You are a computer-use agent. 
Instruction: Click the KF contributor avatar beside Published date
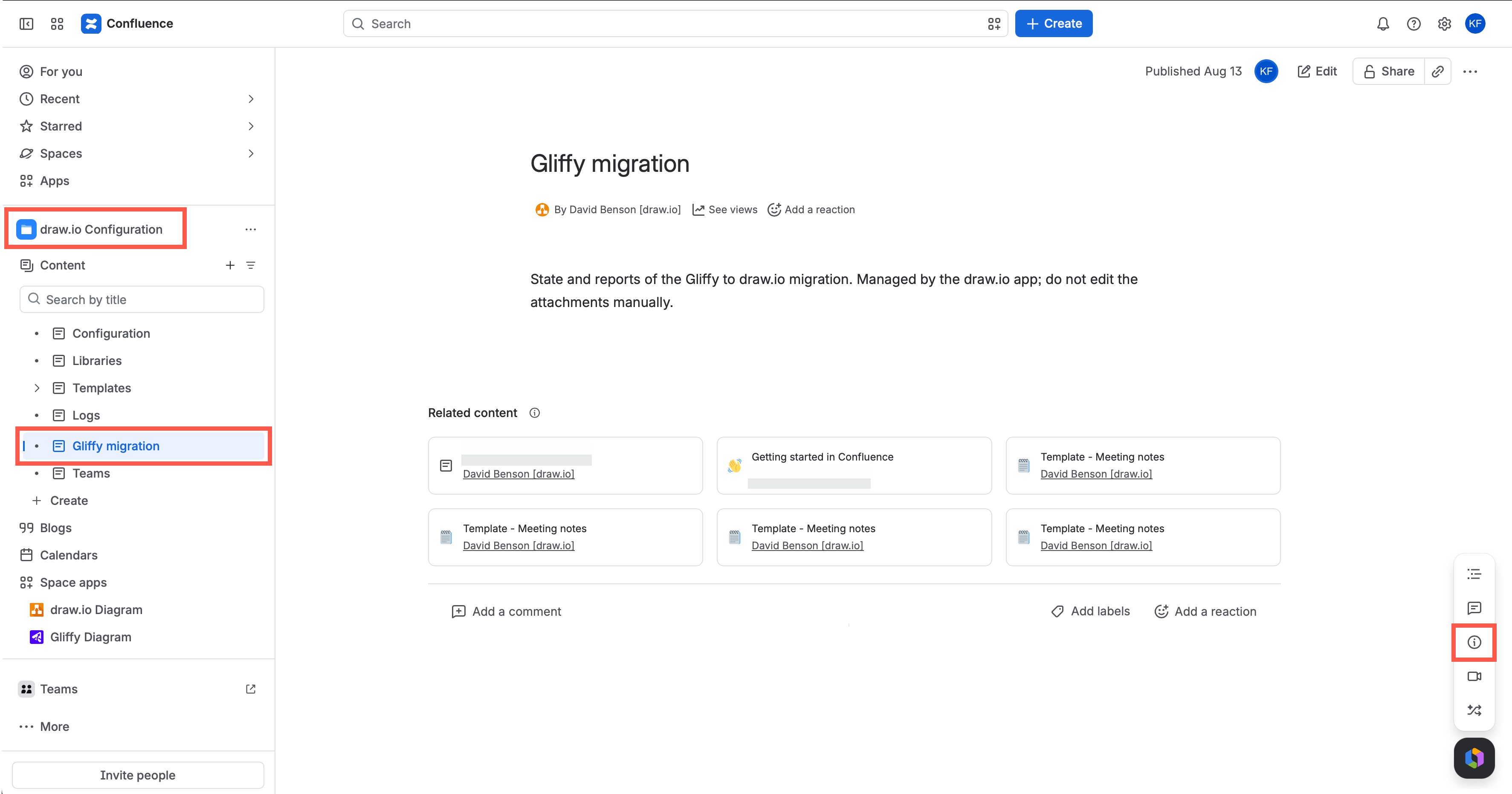click(1266, 72)
